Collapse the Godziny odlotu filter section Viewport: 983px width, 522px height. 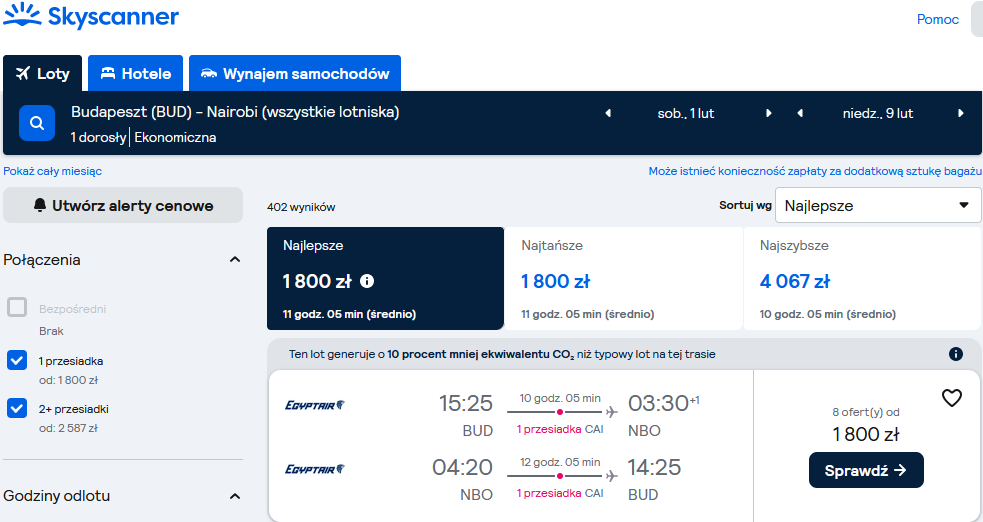(x=235, y=496)
